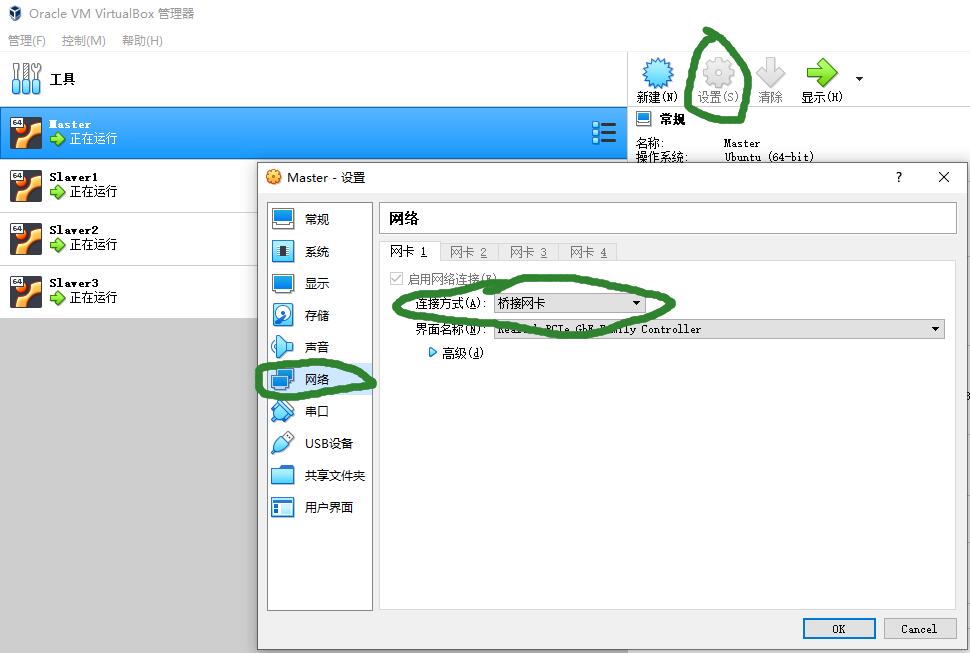970x653 pixels.
Task: Click the Cancel button
Action: point(919,629)
